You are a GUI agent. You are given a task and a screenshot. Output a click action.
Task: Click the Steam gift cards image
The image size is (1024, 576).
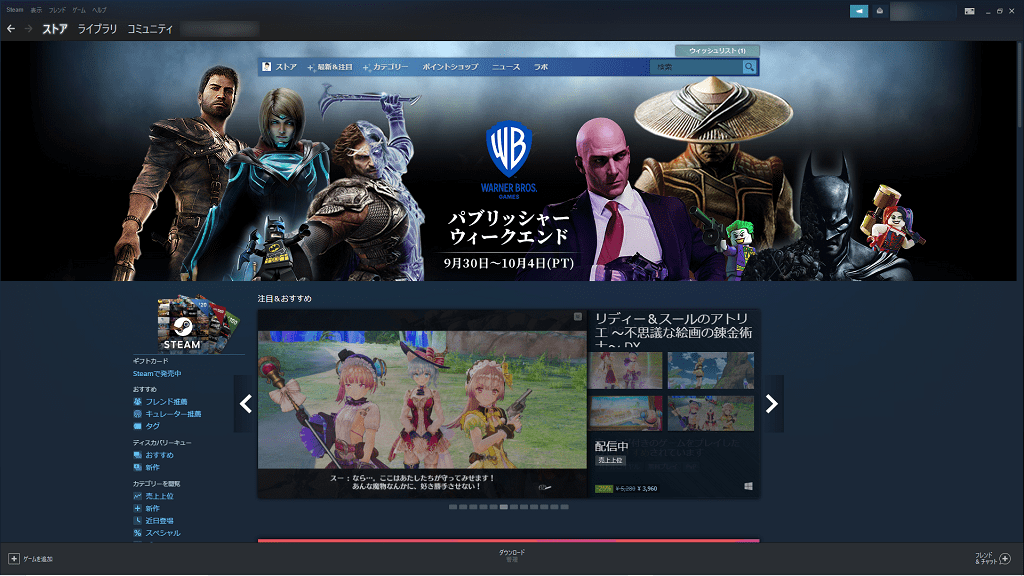[x=198, y=324]
